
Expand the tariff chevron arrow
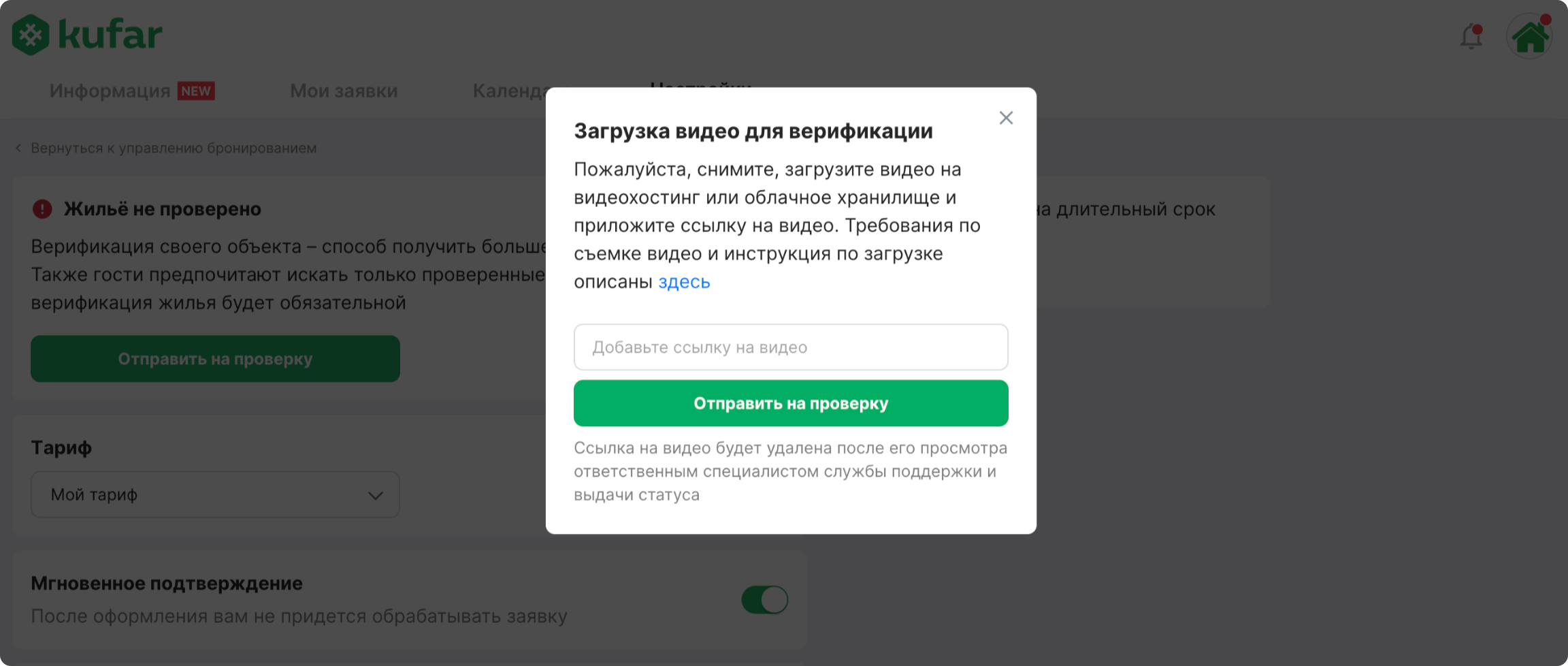point(375,495)
